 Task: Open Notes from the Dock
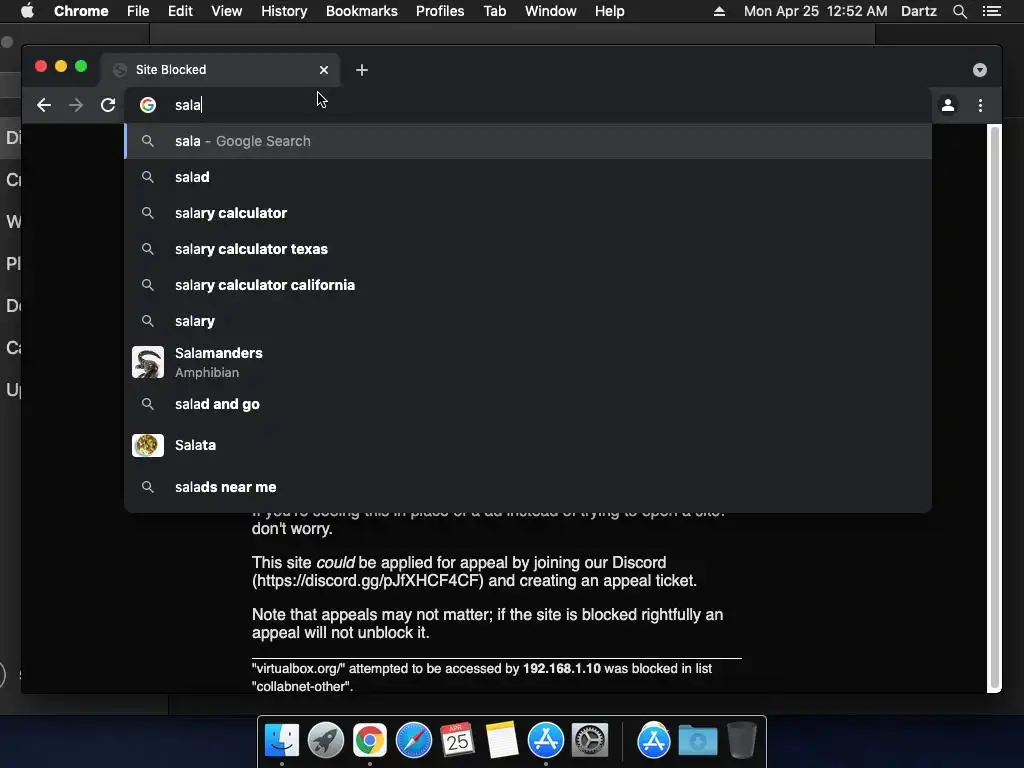click(502, 741)
